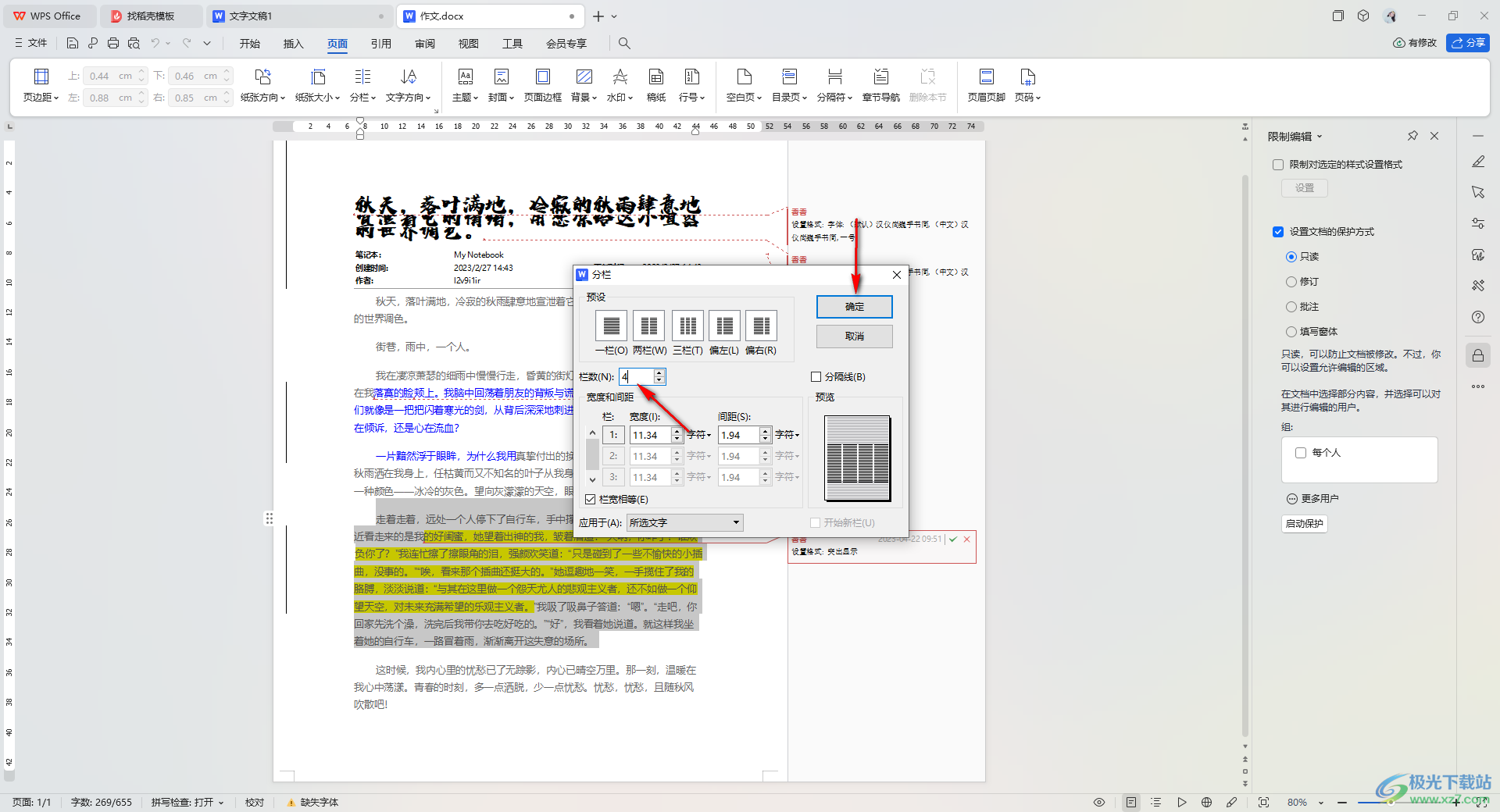Image resolution: width=1500 pixels, height=812 pixels.
Task: Click the Columns (分栏) ribbon icon
Action: point(362,77)
